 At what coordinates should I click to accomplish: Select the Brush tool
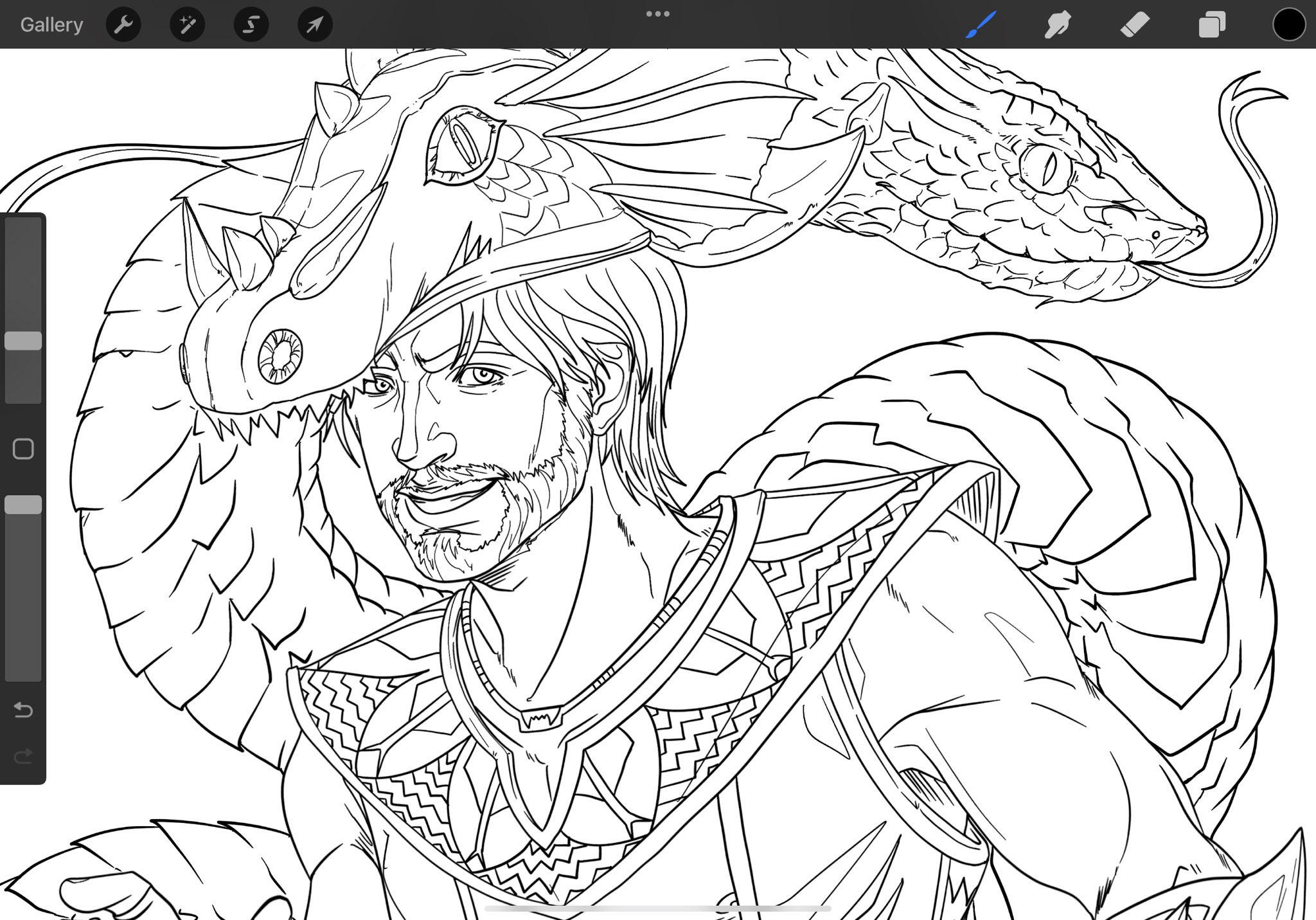981,25
